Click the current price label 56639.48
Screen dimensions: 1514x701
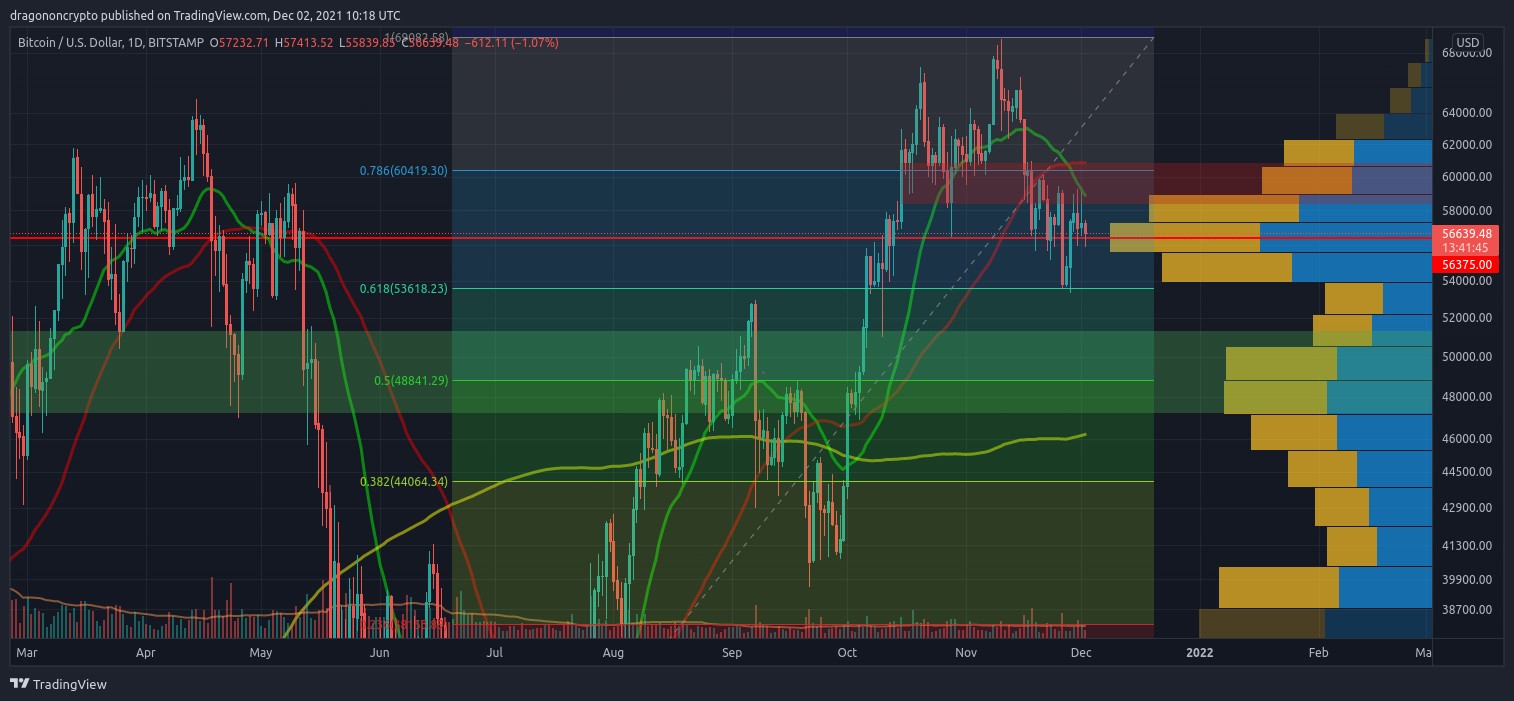(1467, 234)
